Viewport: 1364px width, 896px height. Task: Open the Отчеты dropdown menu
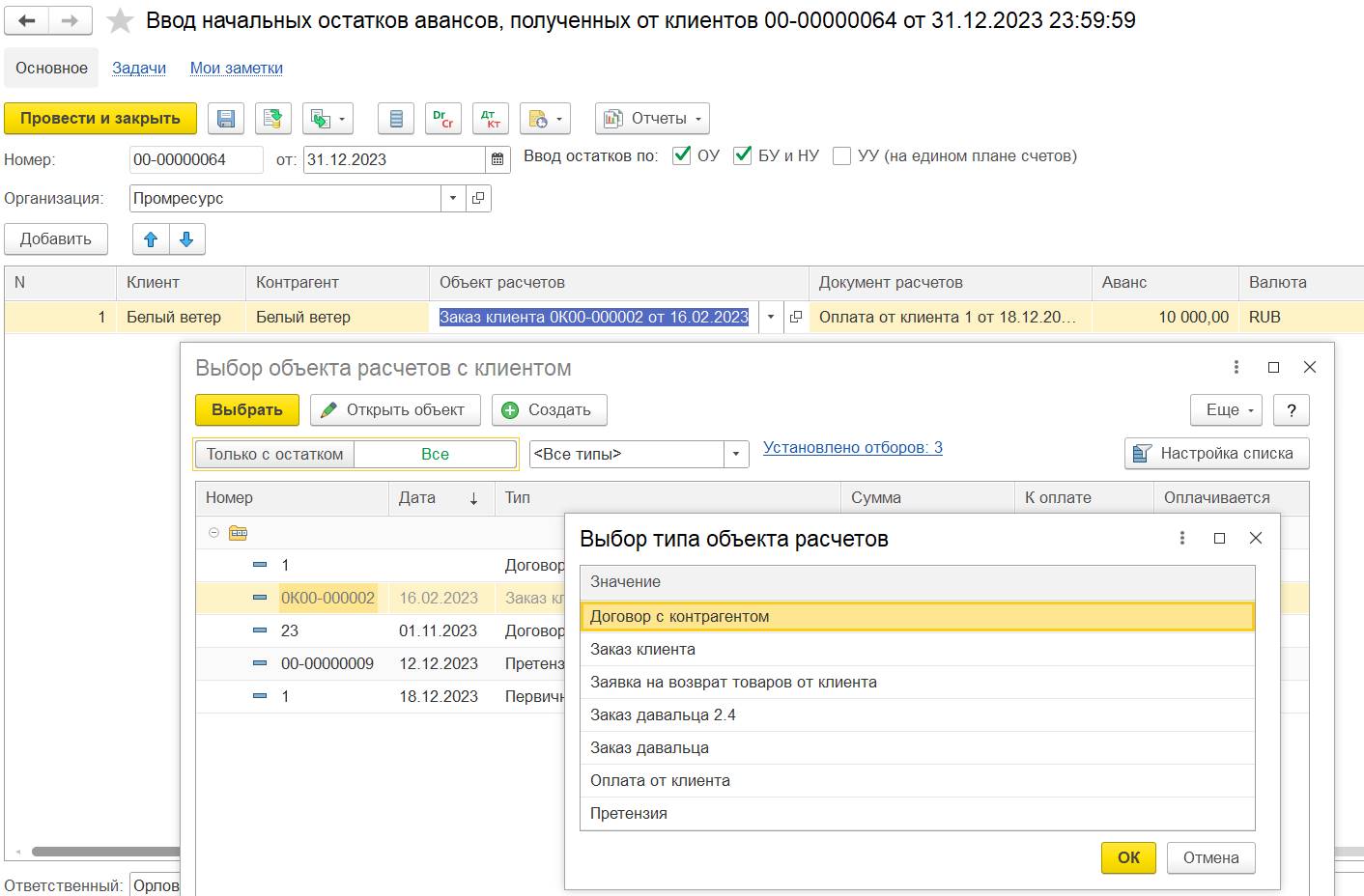point(652,119)
